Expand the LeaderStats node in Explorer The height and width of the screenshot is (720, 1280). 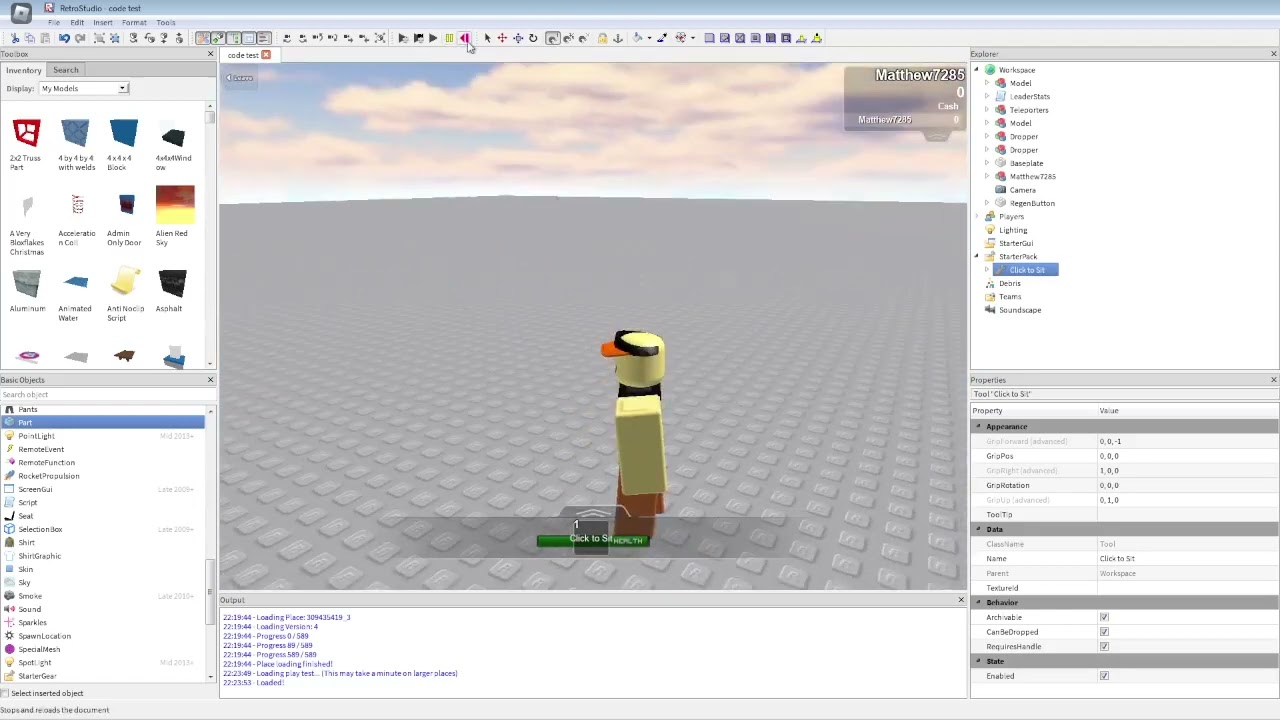tap(987, 97)
